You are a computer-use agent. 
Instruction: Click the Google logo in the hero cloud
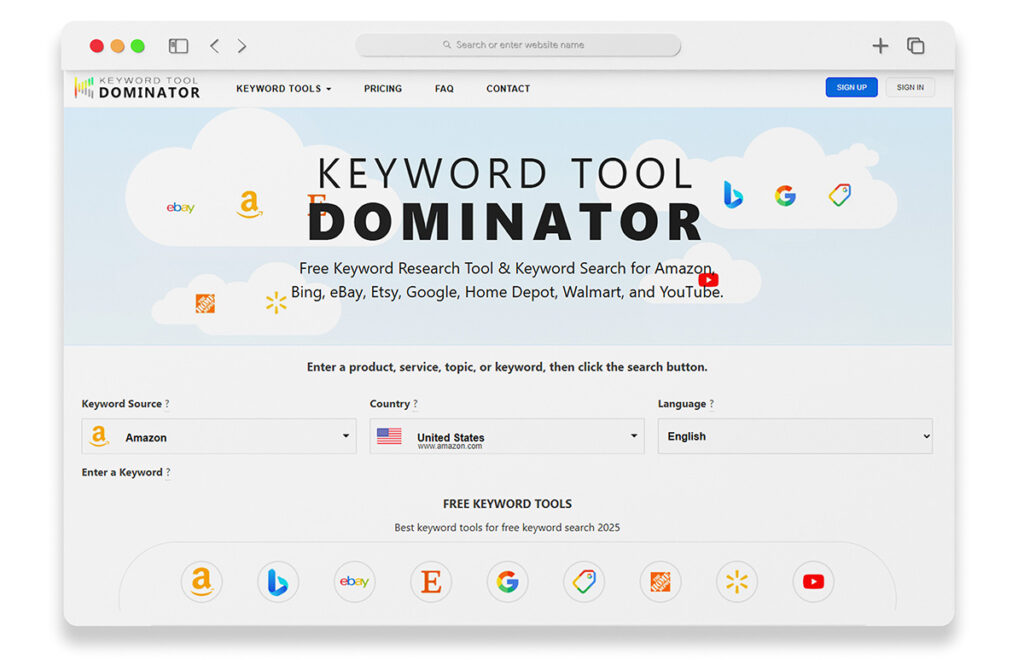[785, 195]
